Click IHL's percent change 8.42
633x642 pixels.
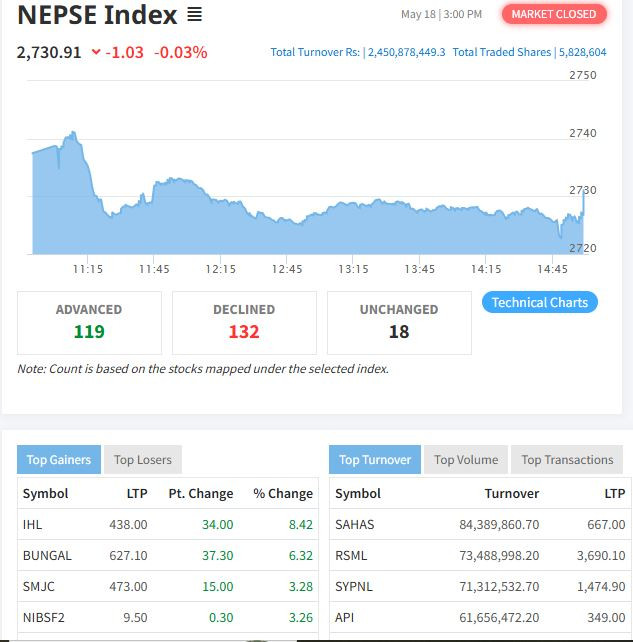[x=301, y=524]
